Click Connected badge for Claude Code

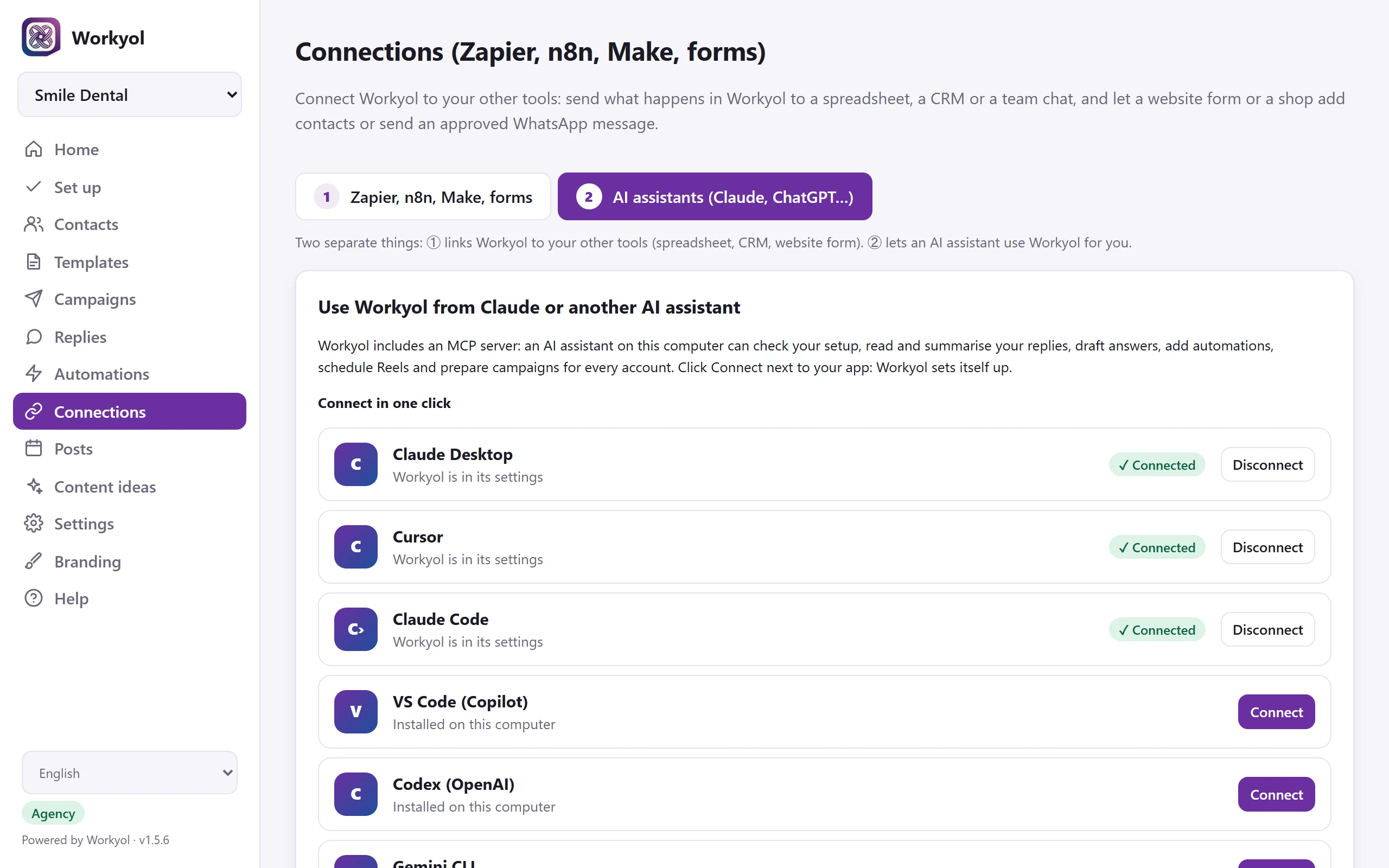[1157, 630]
